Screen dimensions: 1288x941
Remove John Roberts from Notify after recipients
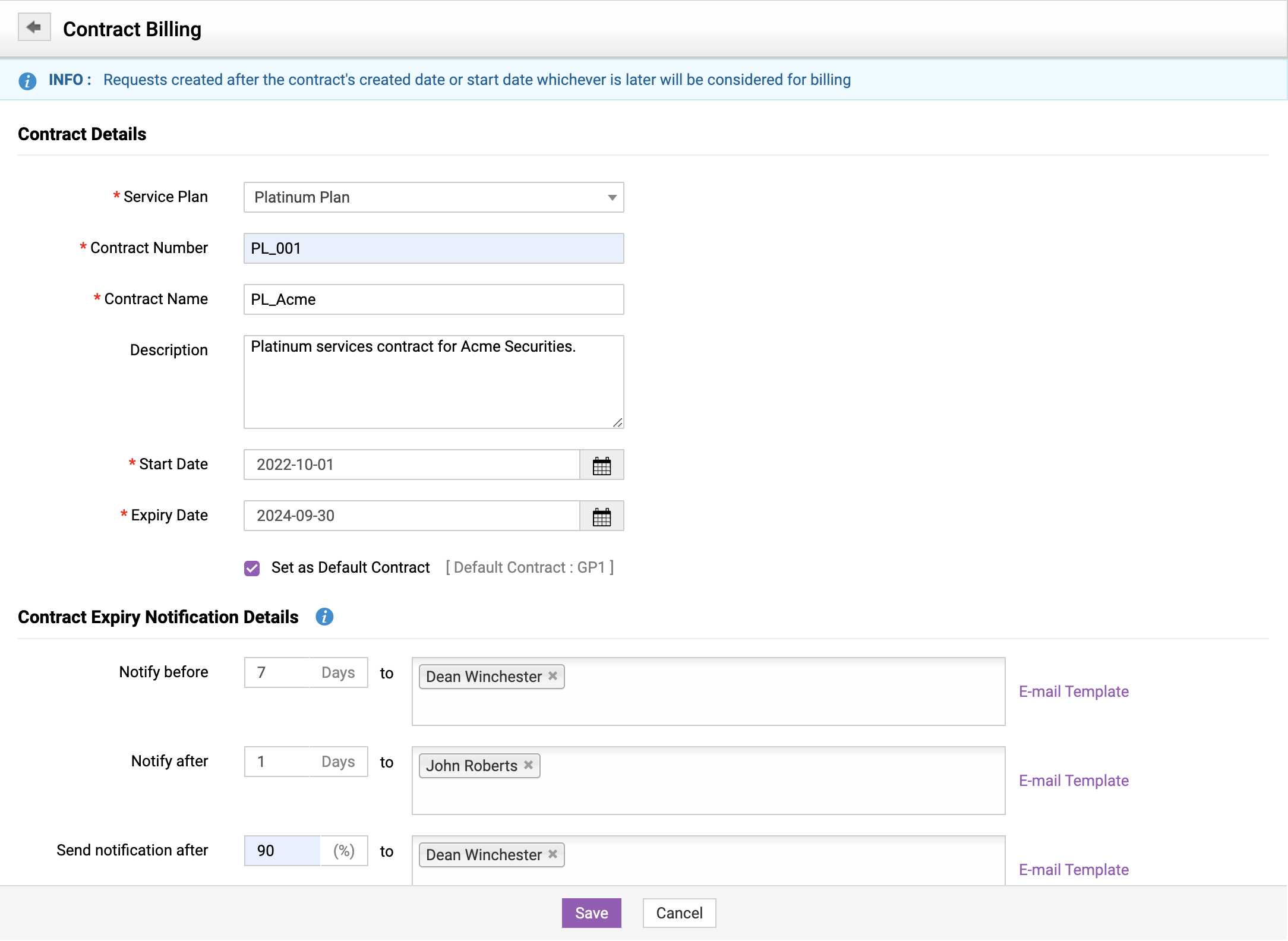[528, 765]
